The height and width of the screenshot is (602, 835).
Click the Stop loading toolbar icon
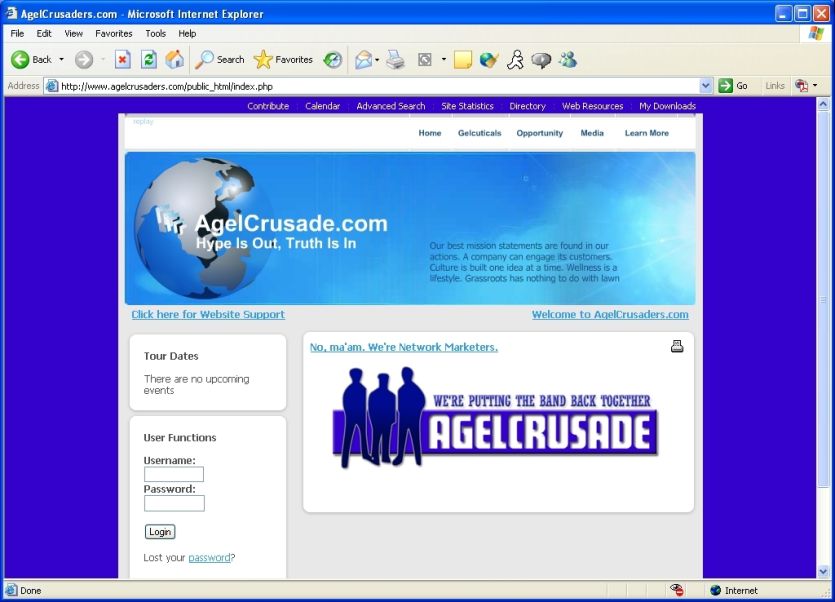tap(122, 60)
